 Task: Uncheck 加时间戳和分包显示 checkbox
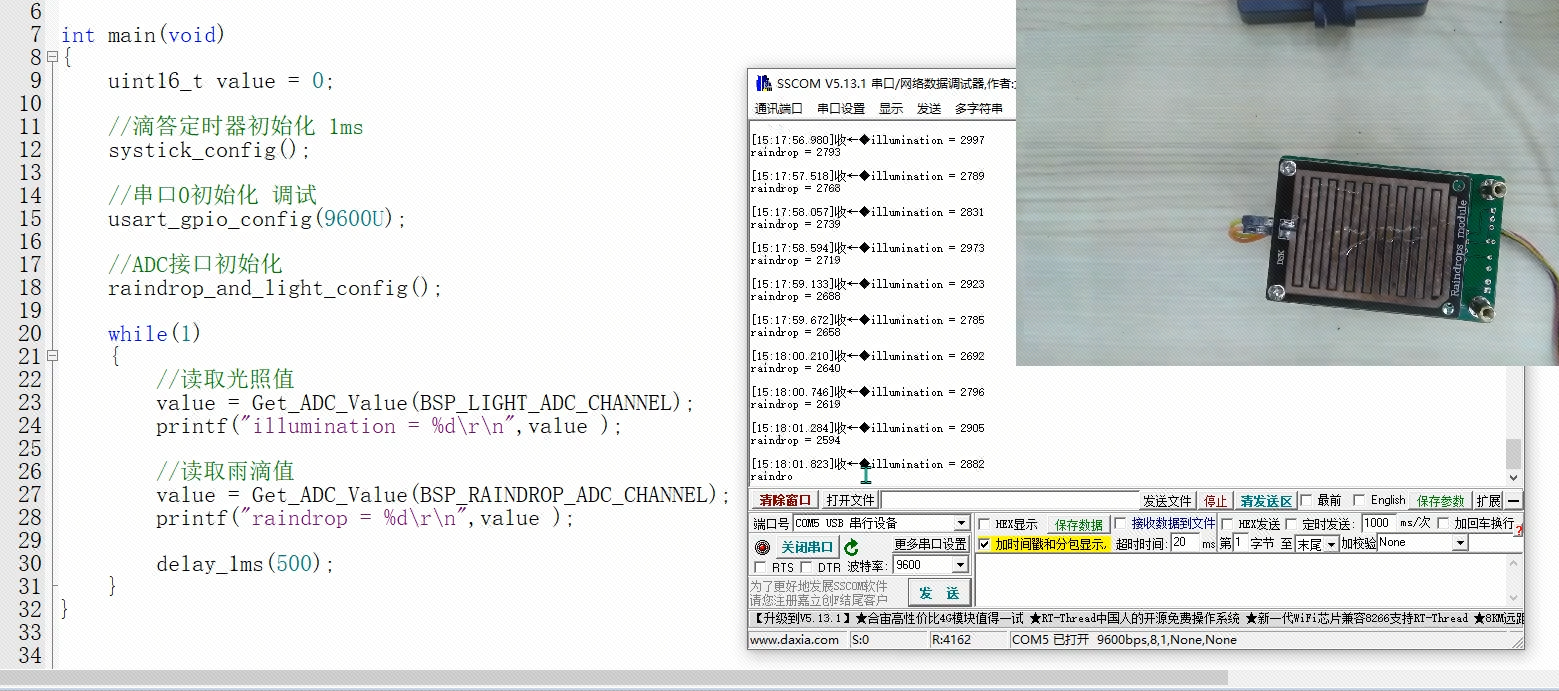(x=984, y=544)
